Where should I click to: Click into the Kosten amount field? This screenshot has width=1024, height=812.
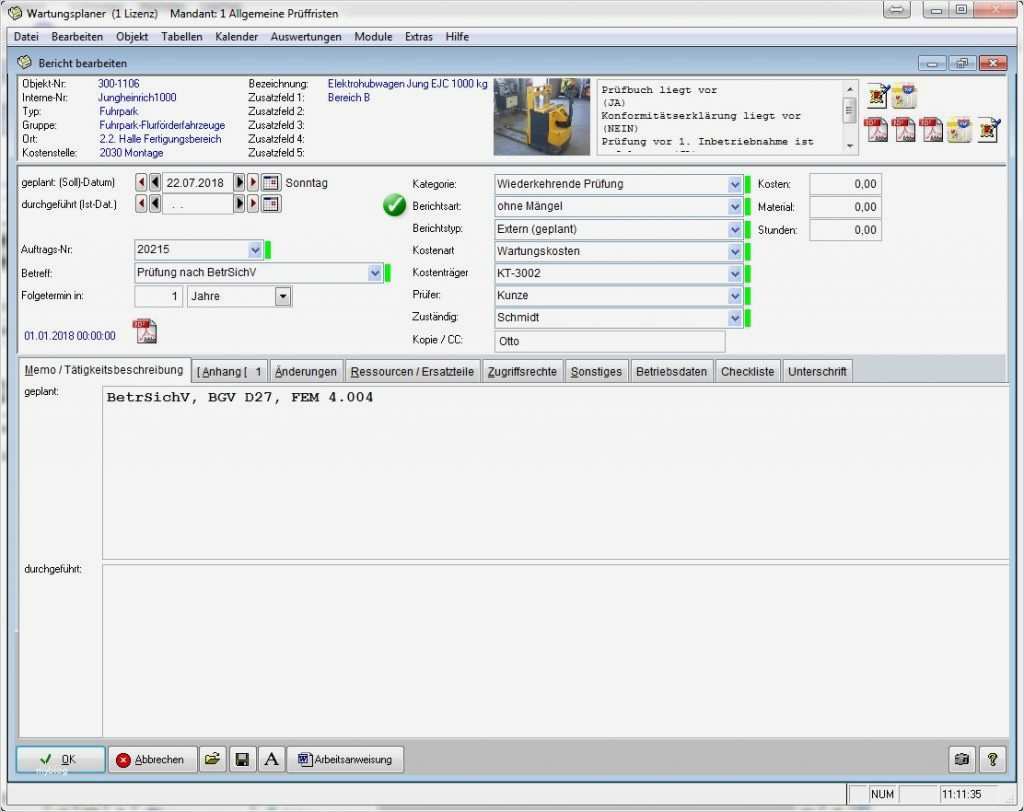[845, 184]
